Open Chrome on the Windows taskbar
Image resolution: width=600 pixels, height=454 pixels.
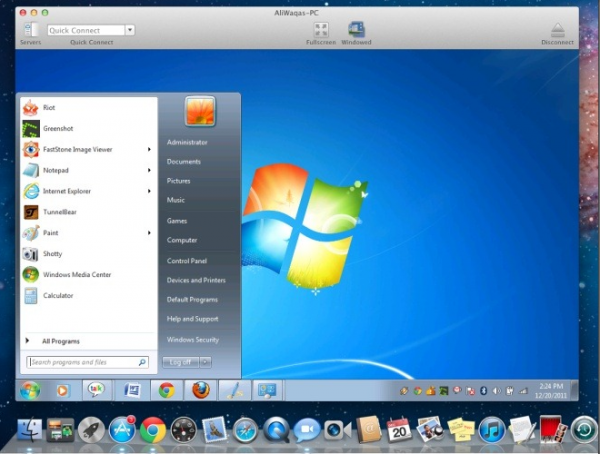[x=167, y=390]
